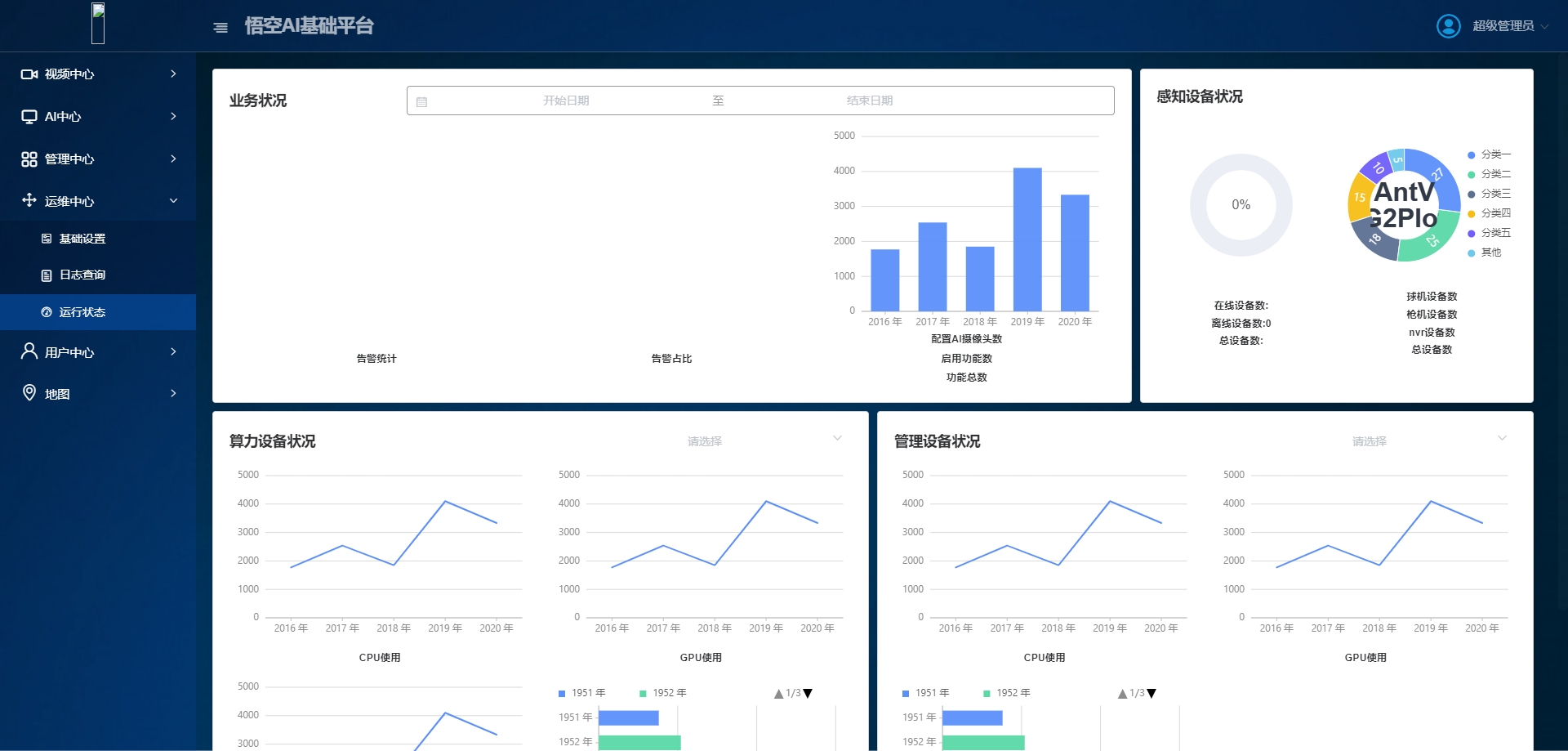Viewport: 1568px width, 751px height.
Task: Toggle the 分类一 legend item
Action: coord(1489,154)
